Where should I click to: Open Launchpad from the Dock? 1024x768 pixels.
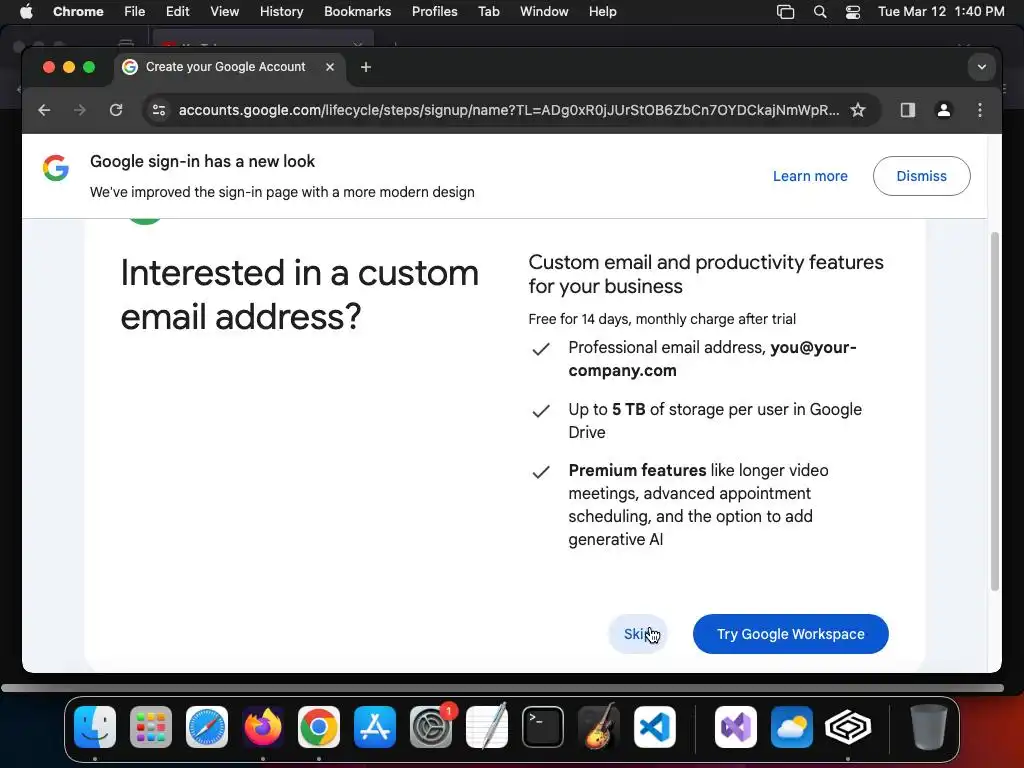151,727
